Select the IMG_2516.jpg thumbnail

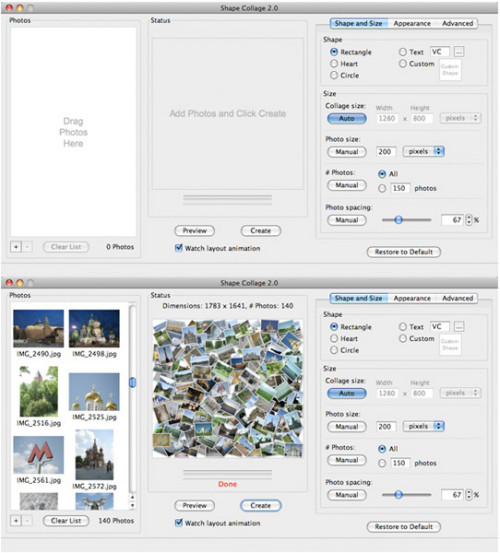(x=39, y=391)
